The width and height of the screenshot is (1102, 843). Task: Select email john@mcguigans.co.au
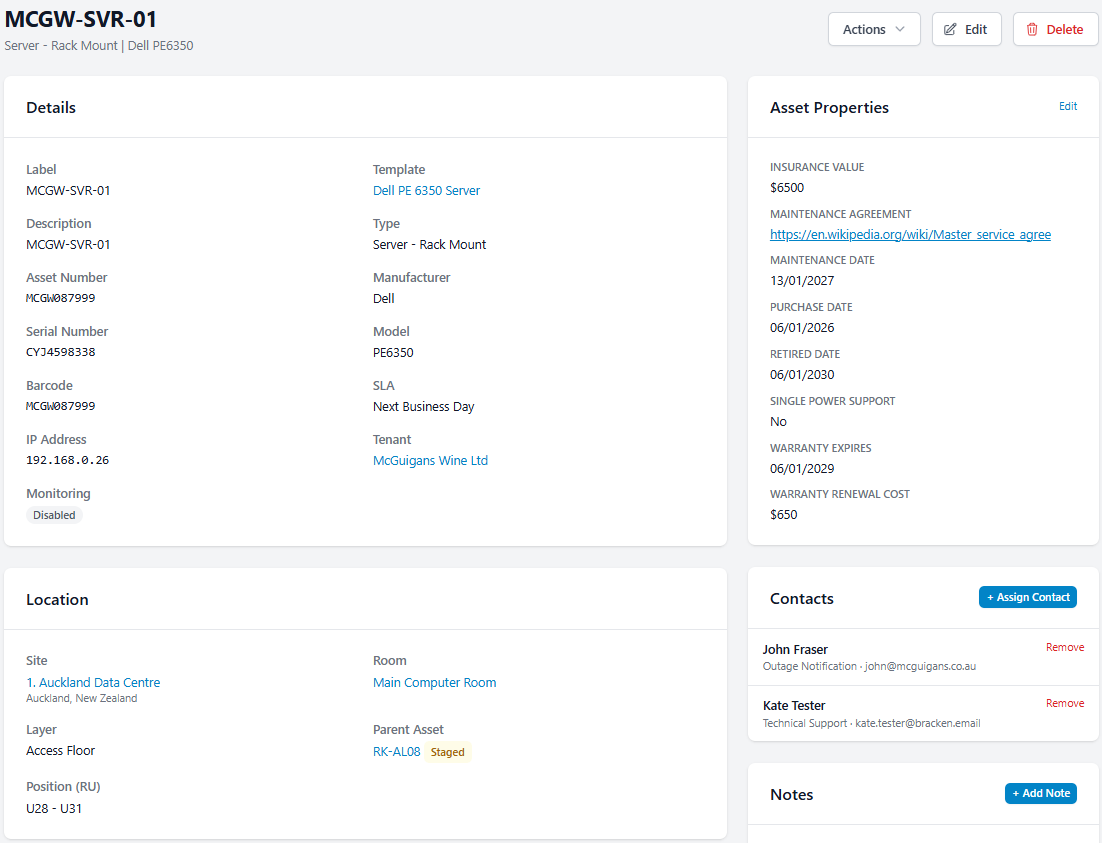(920, 667)
